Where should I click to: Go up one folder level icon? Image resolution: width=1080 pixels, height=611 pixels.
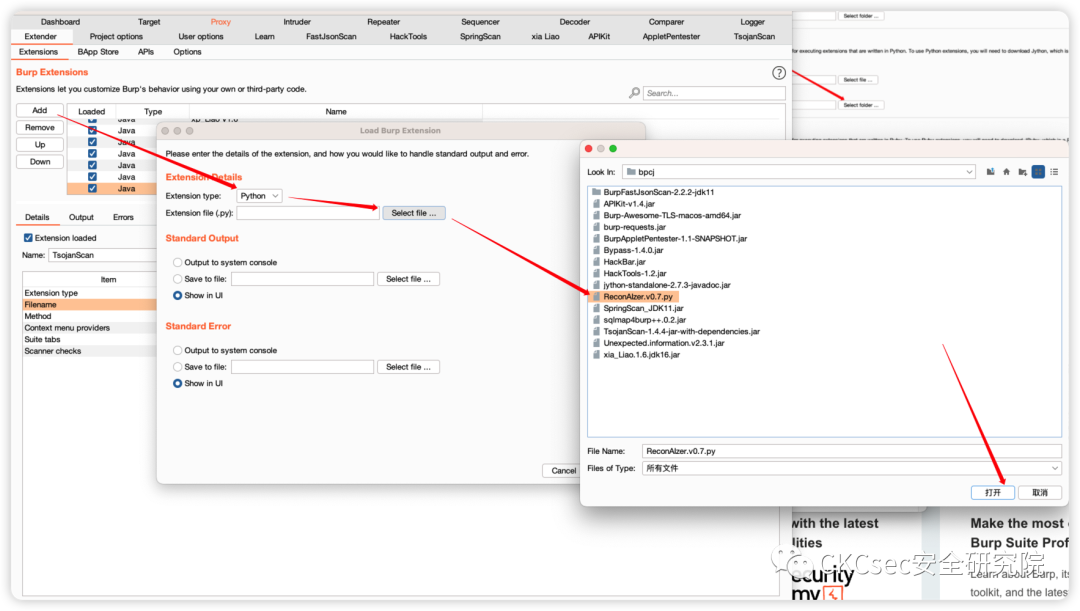tap(990, 172)
